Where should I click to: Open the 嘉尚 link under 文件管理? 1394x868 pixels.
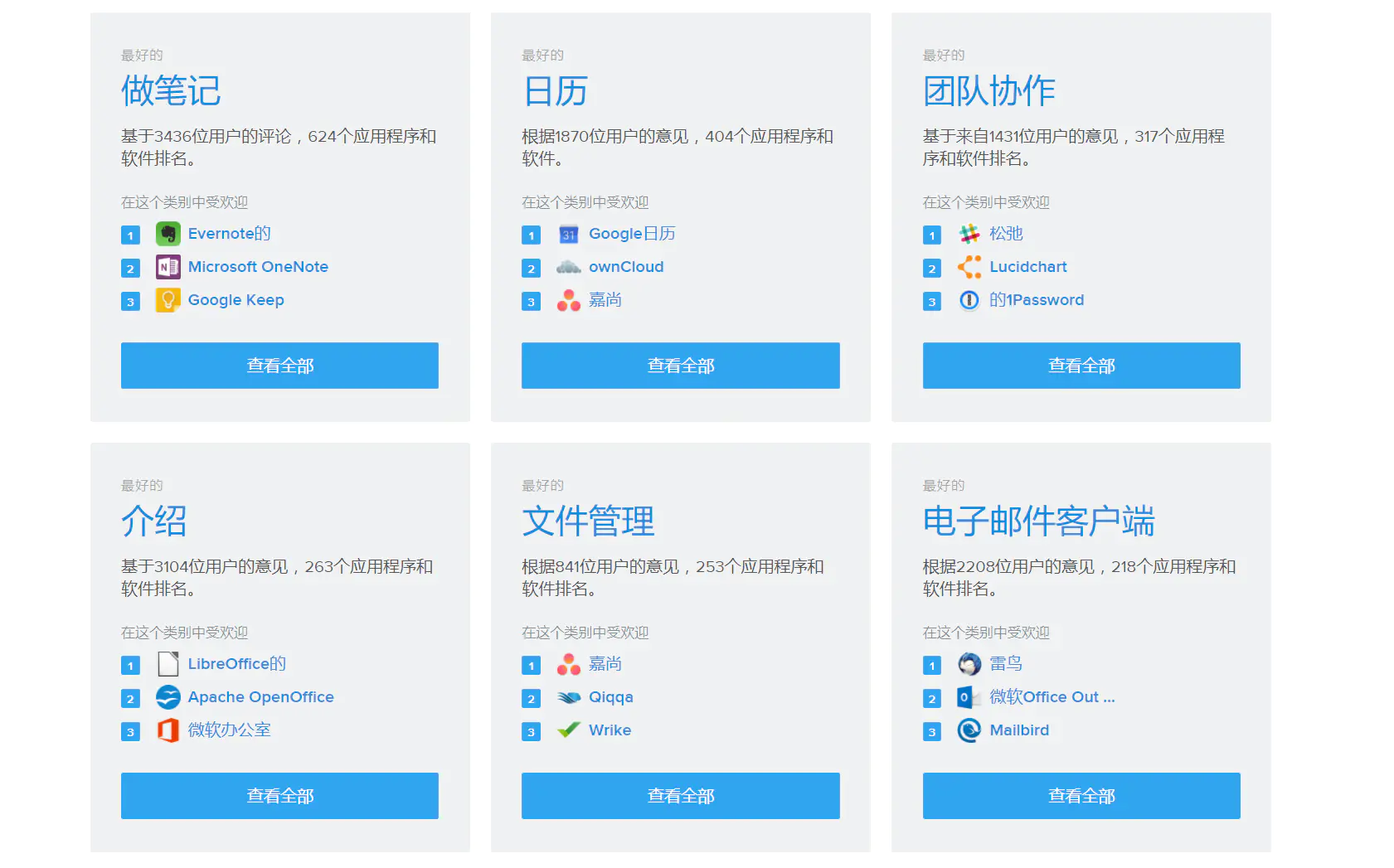click(605, 664)
